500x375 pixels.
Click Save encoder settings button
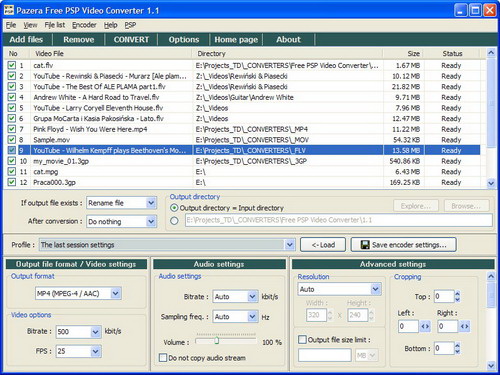coord(404,245)
